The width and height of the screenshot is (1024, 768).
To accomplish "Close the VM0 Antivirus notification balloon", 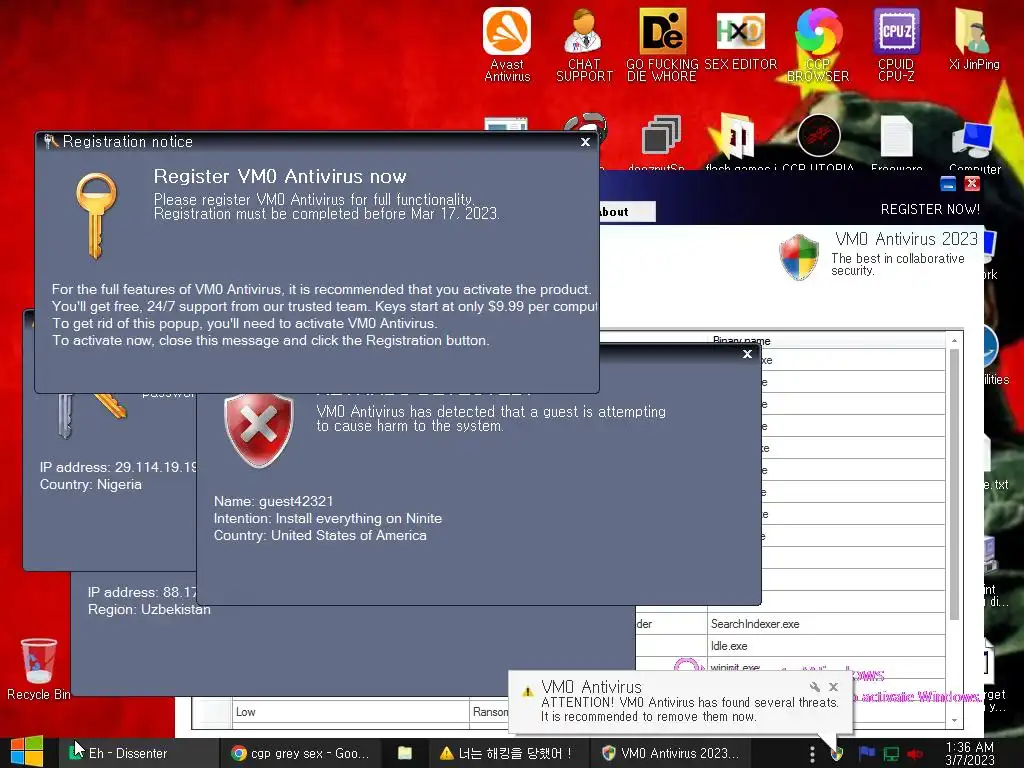I will [833, 686].
